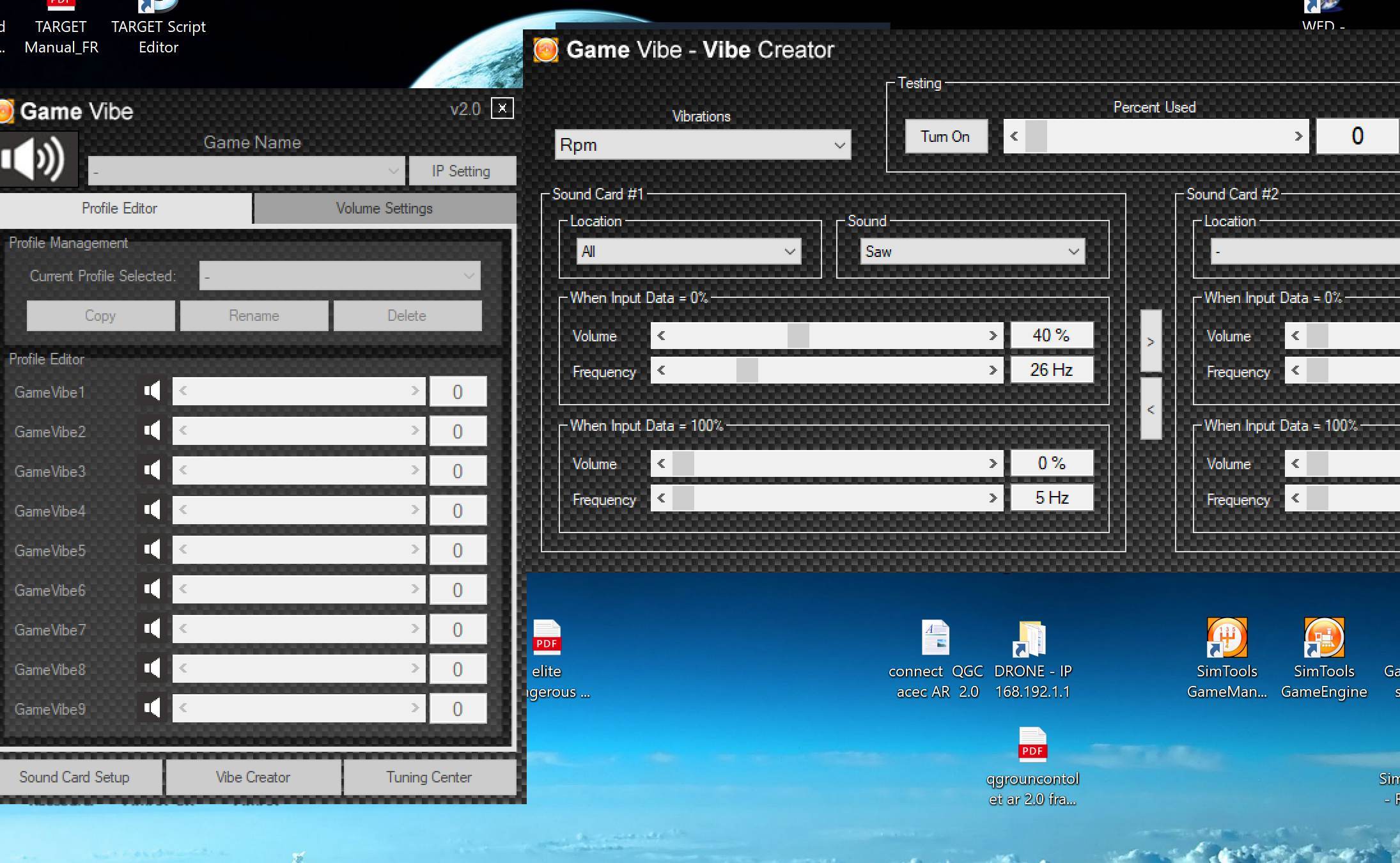This screenshot has height=863, width=1400.
Task: Decrease 100% input Frequency on Sound Card #2
Action: [x=1295, y=498]
